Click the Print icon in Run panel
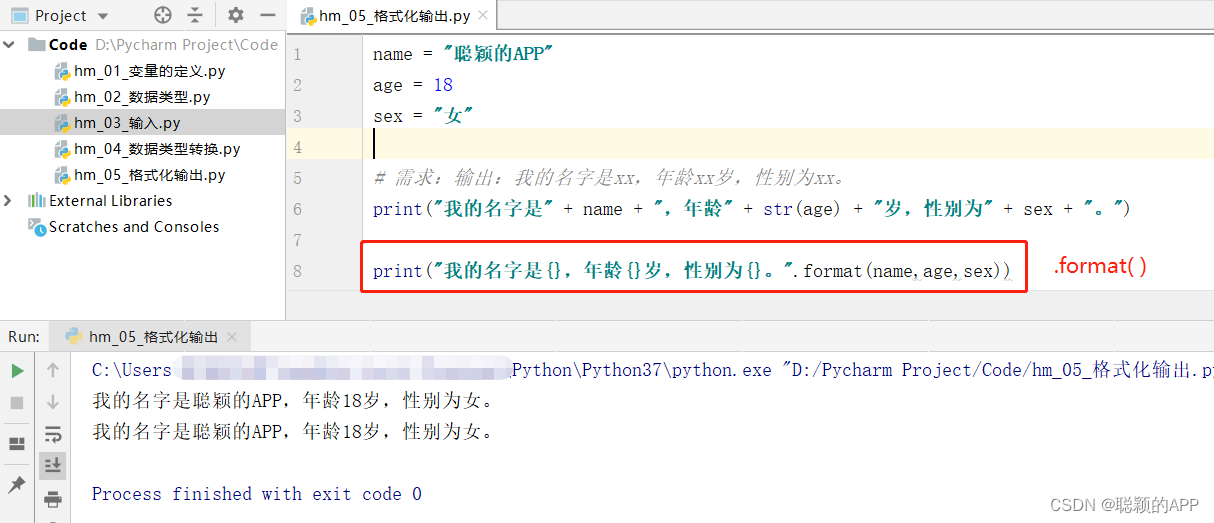The image size is (1214, 523). (x=53, y=499)
